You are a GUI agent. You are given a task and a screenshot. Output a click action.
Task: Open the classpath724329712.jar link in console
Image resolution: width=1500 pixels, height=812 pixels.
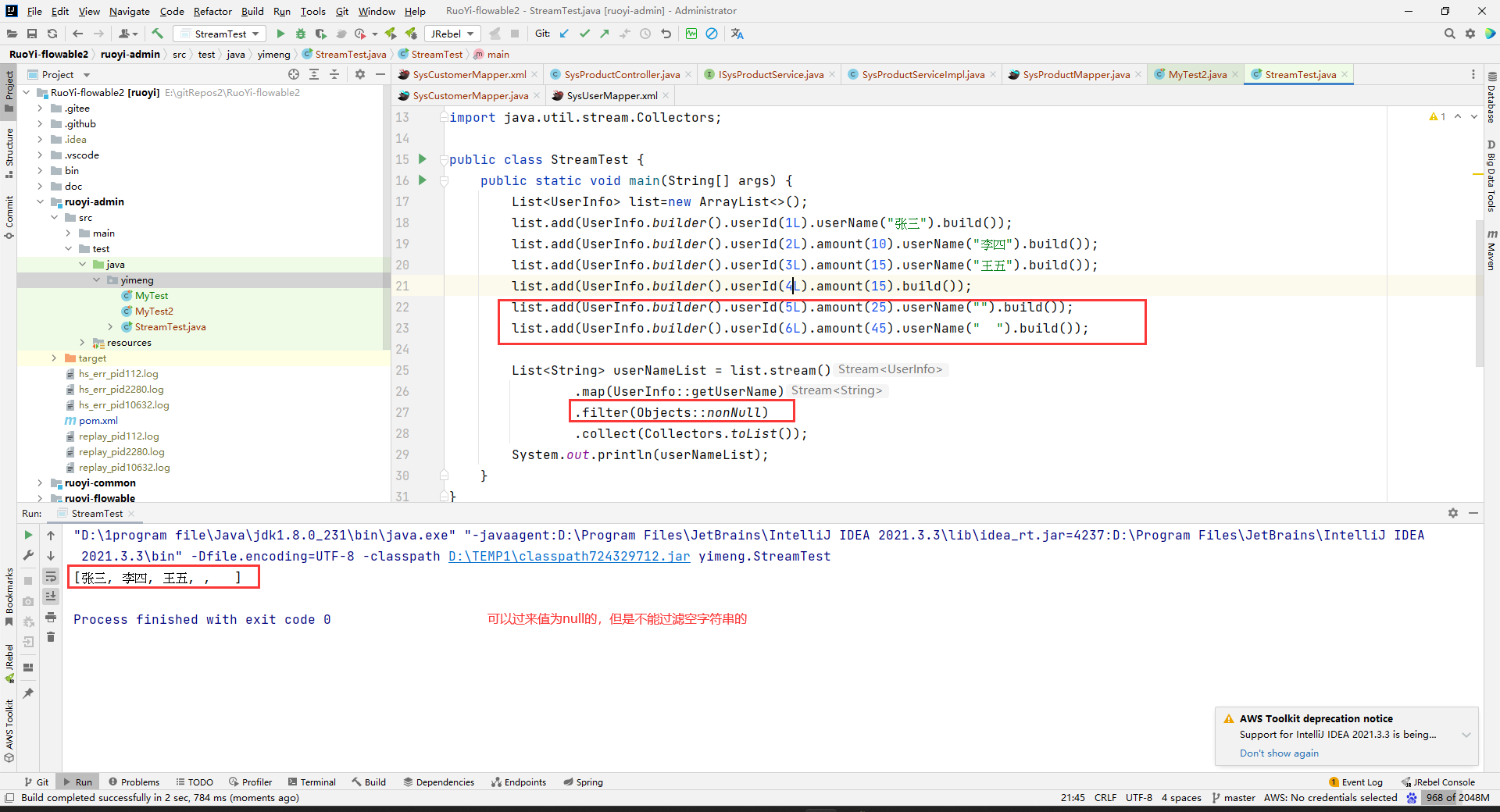[570, 556]
